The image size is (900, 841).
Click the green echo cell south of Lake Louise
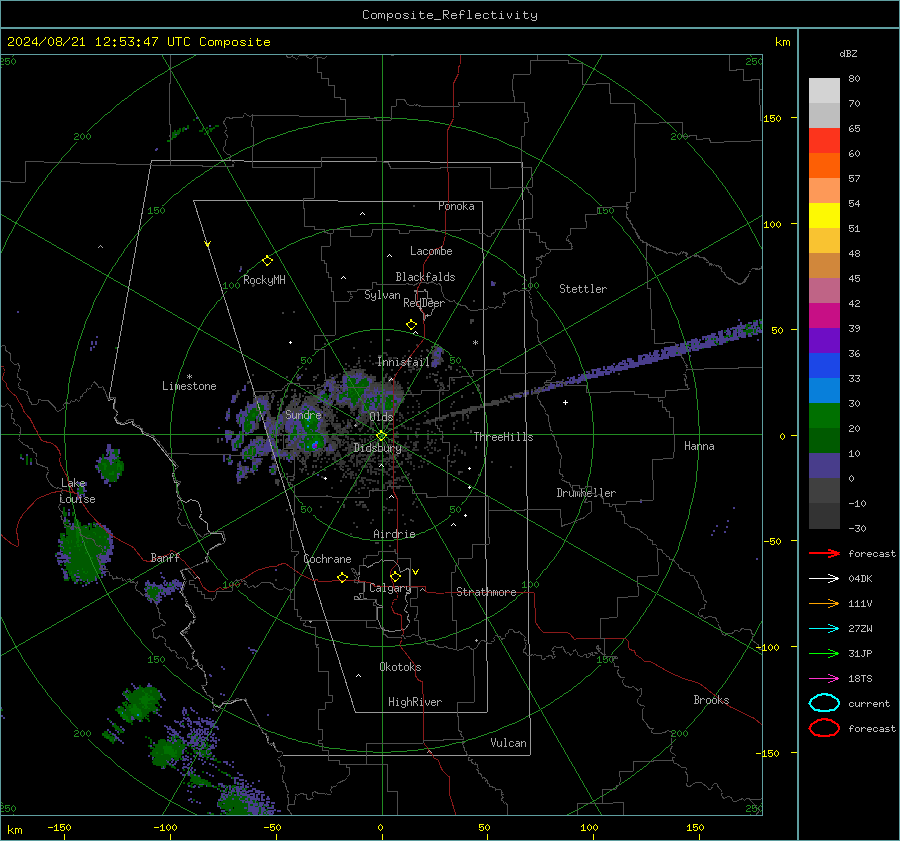tap(84, 552)
